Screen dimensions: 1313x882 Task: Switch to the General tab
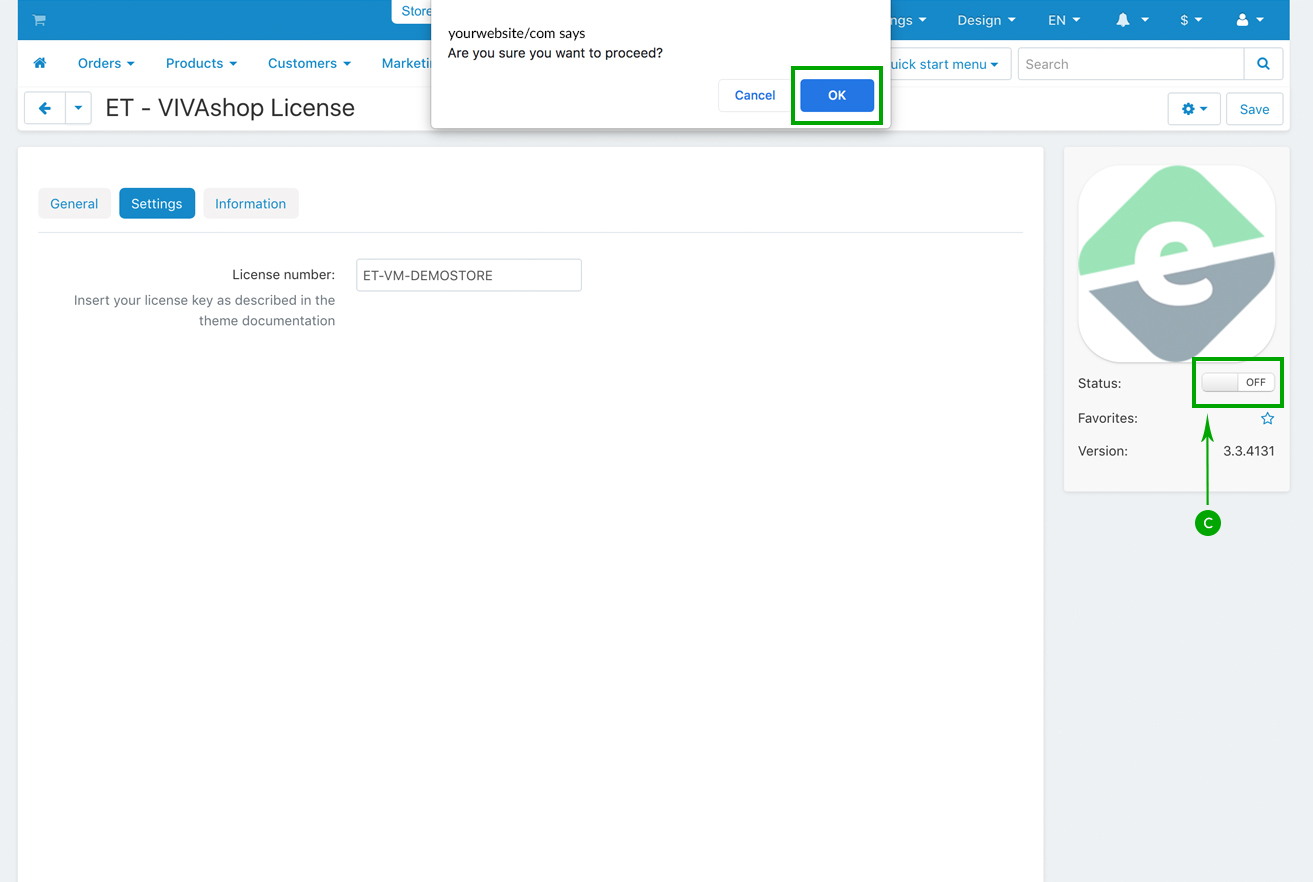pyautogui.click(x=74, y=203)
